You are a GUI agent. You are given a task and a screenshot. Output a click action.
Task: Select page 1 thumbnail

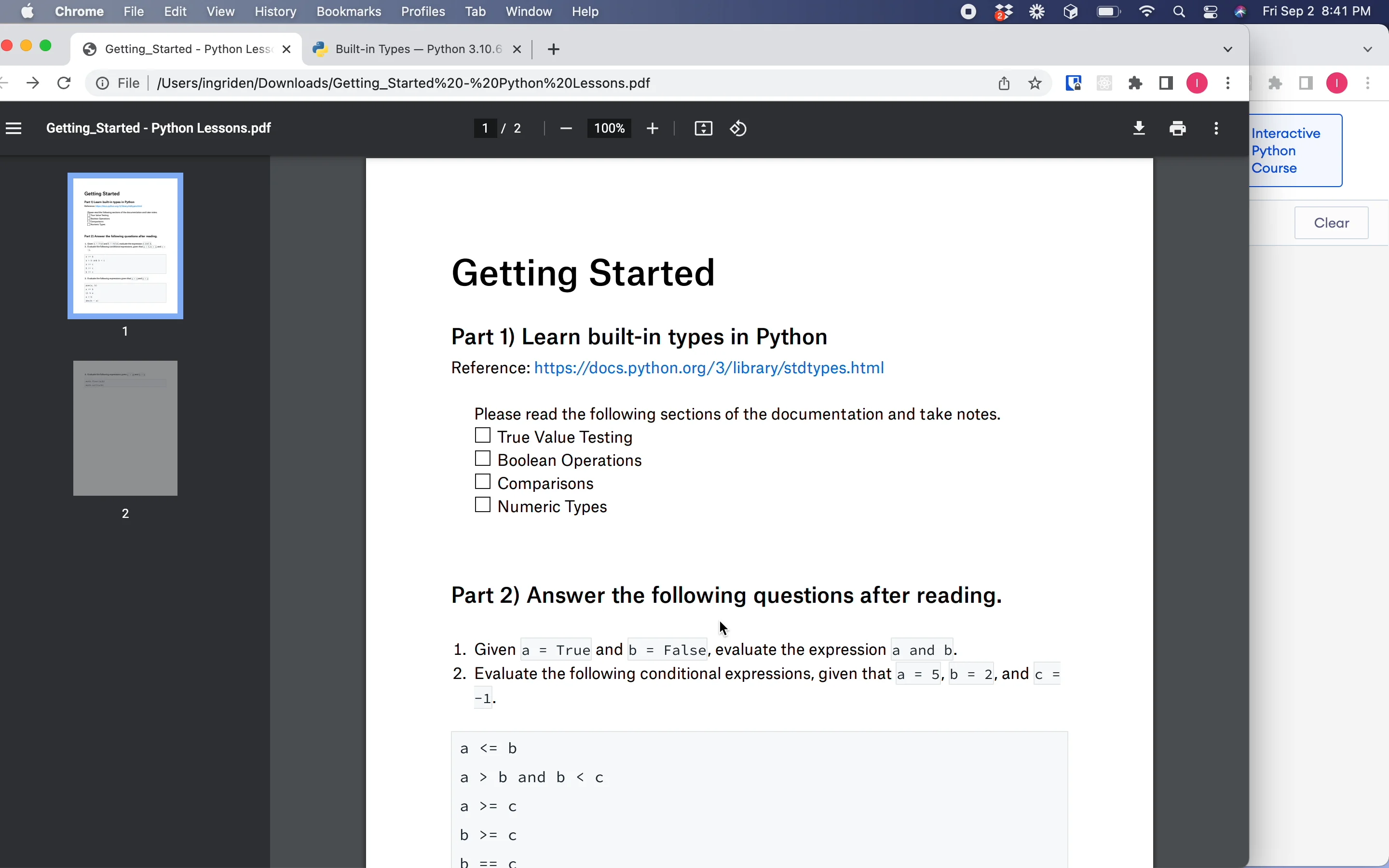(x=125, y=246)
